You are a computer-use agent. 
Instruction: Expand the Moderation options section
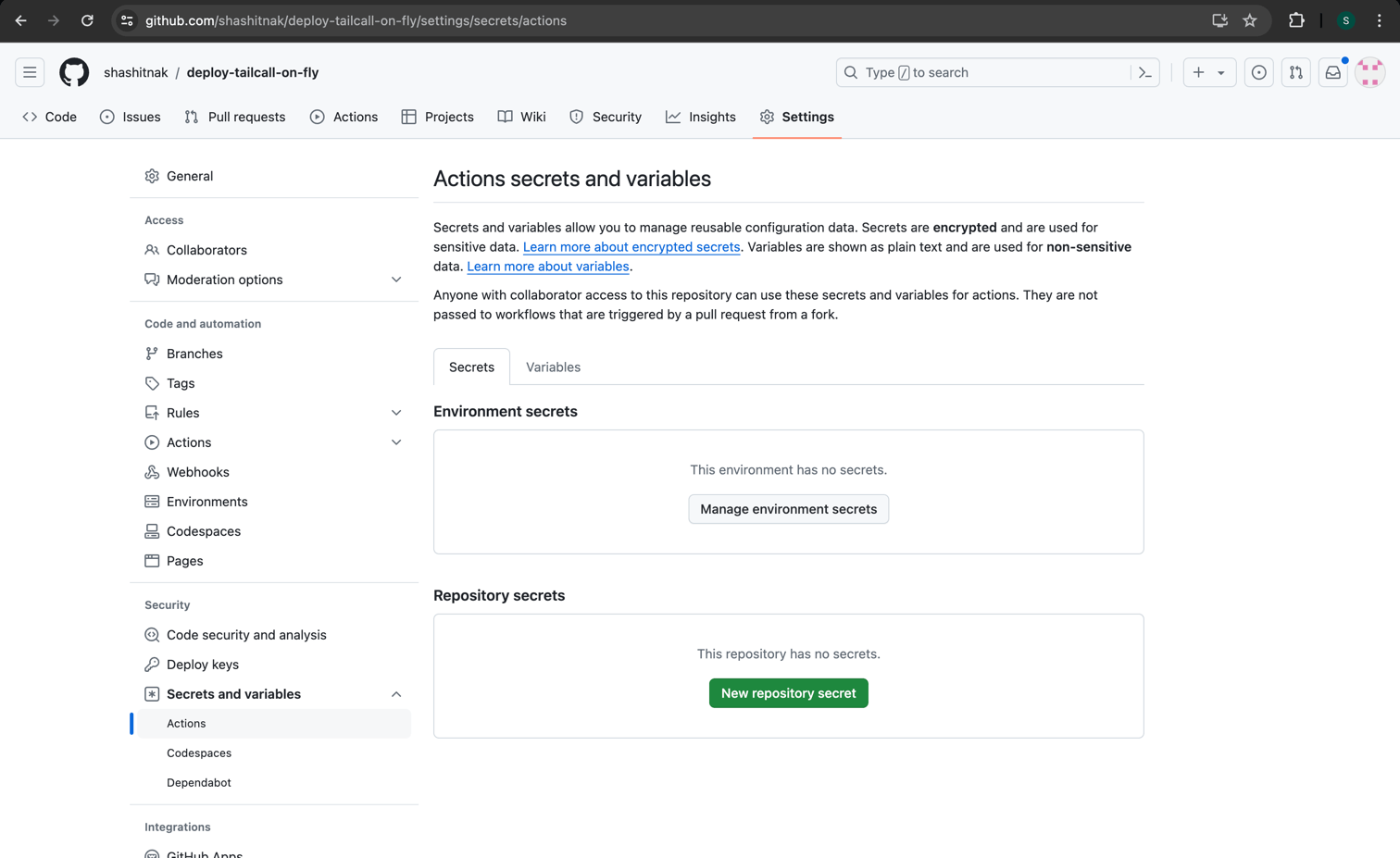[396, 280]
